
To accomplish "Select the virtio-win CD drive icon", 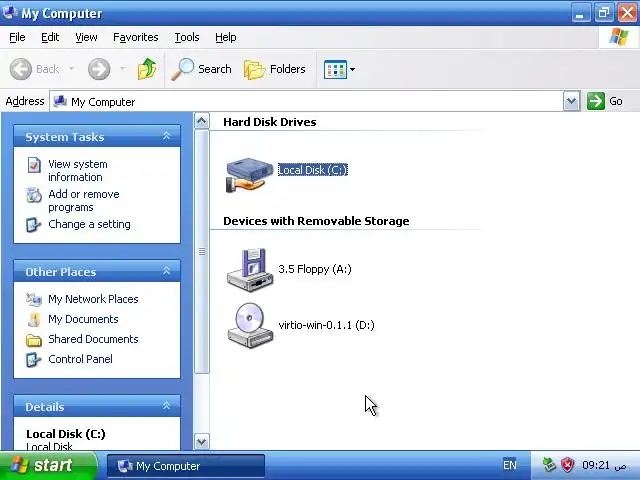I will [250, 326].
